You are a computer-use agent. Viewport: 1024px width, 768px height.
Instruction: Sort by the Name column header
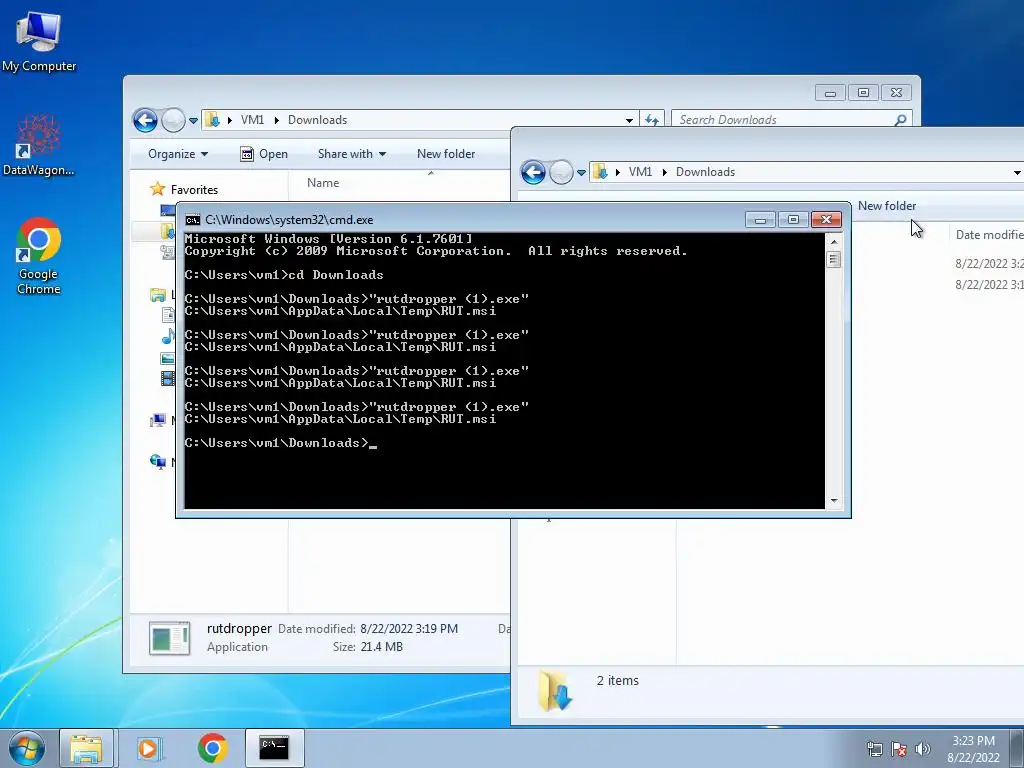pyautogui.click(x=323, y=184)
